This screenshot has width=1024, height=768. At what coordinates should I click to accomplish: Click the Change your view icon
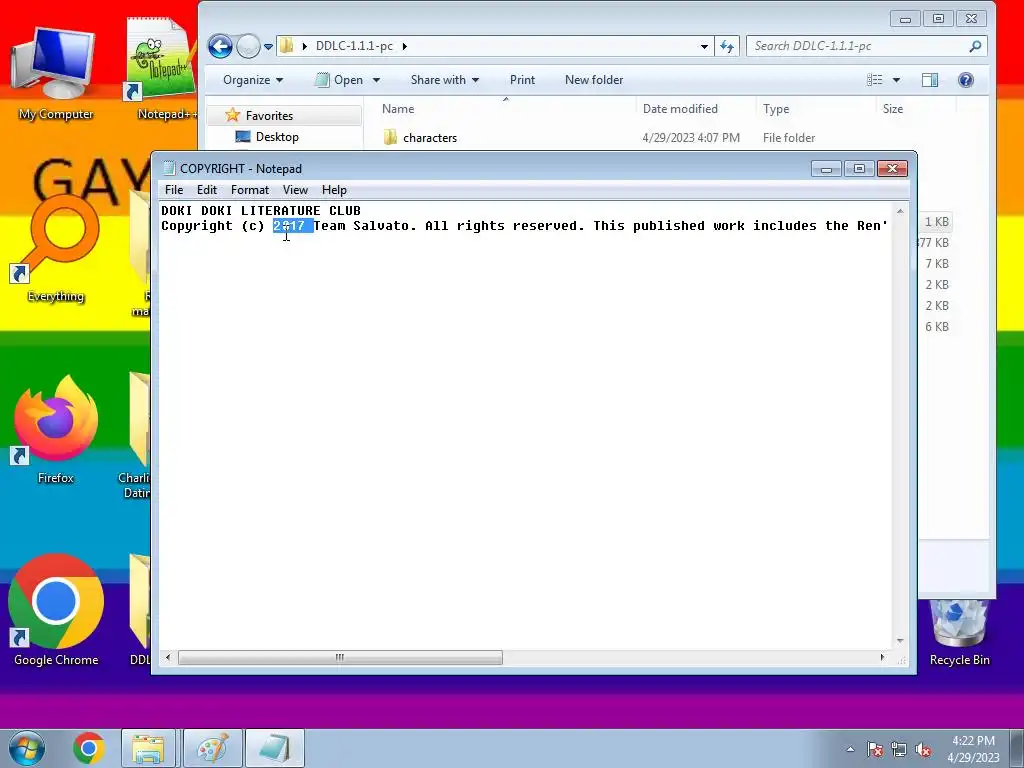[874, 80]
